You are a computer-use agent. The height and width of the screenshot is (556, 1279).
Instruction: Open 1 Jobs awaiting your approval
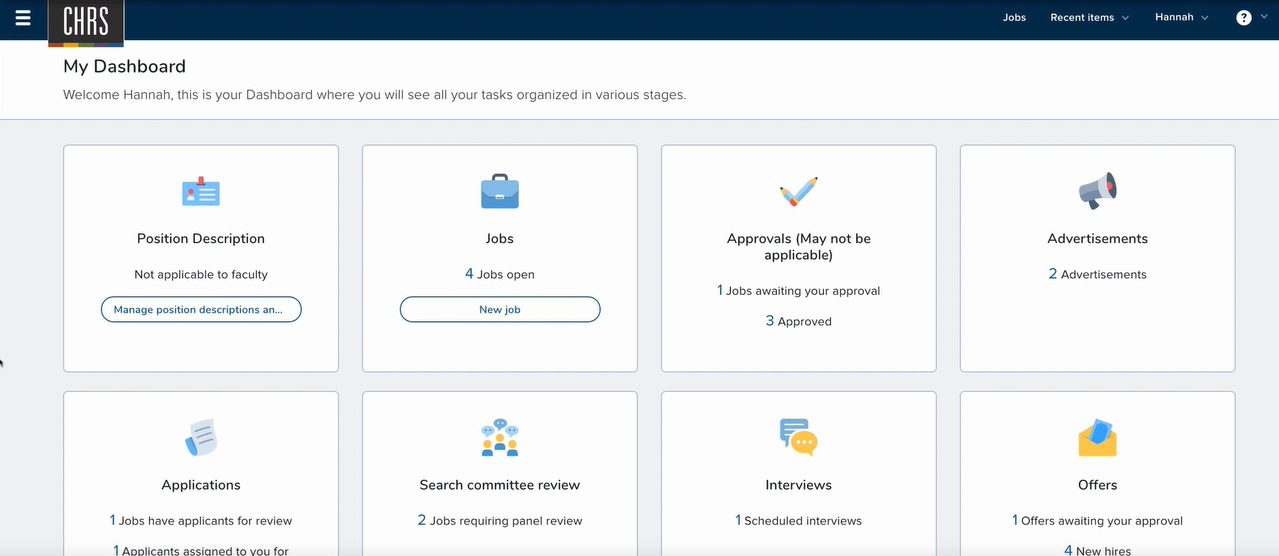(x=798, y=291)
